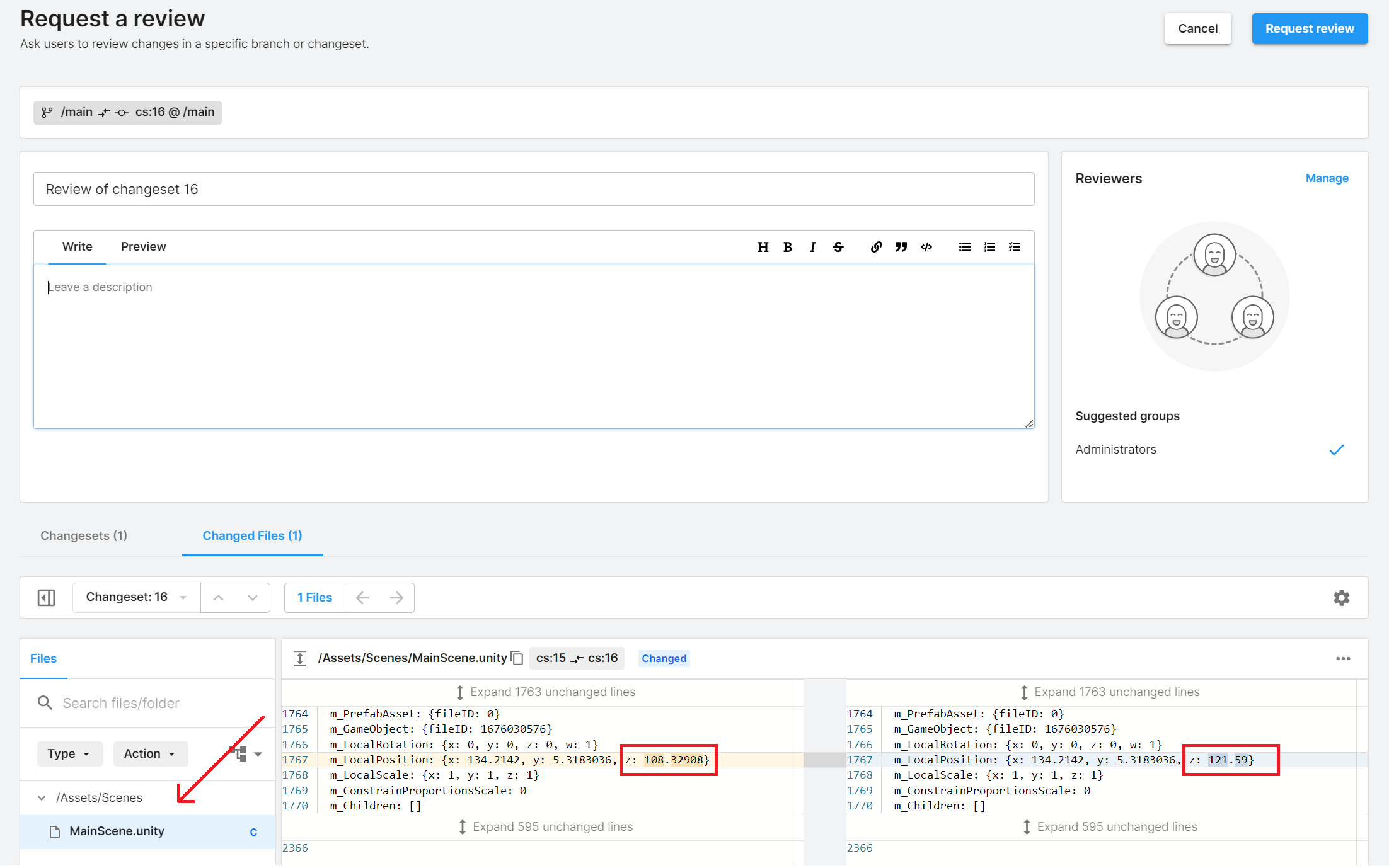1389x868 pixels.
Task: Click the Manage reviewers link
Action: pyautogui.click(x=1327, y=178)
